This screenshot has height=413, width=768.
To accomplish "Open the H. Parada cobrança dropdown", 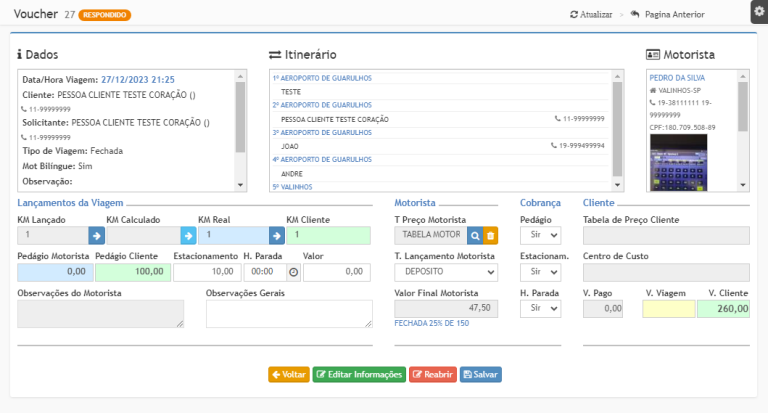I will coord(540,309).
